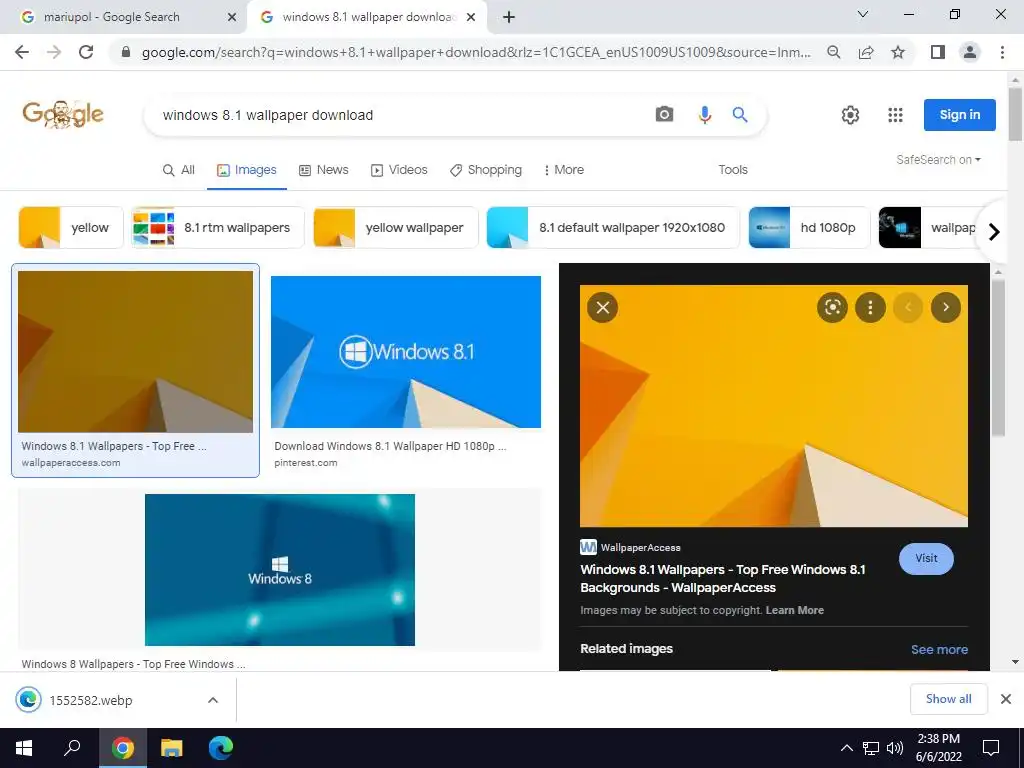Choose 8.1 default wallpaper 1920x1080 chip
Viewport: 1024px width, 768px height.
613,227
